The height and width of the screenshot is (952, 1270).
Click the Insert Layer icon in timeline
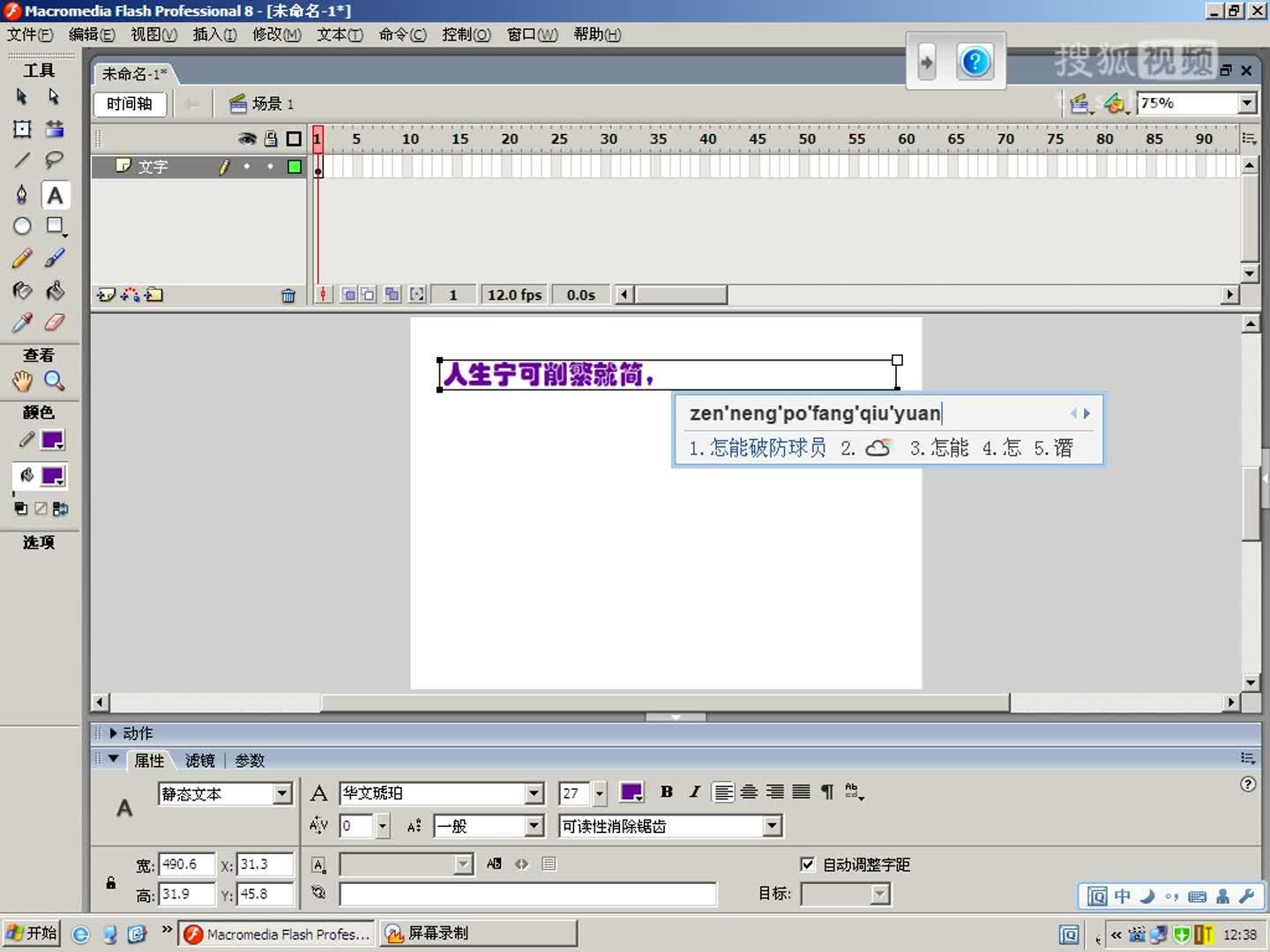pyautogui.click(x=106, y=295)
